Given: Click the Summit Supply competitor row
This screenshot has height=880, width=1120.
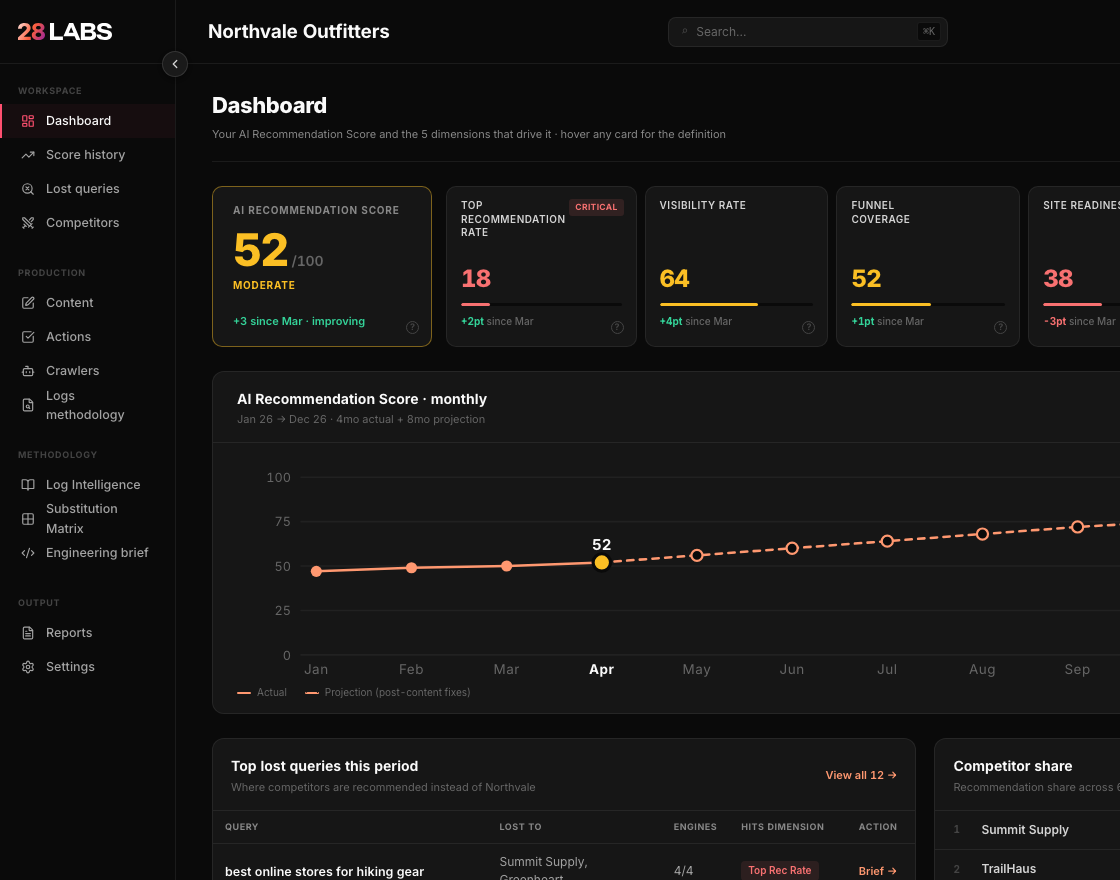Looking at the screenshot, I should [x=1027, y=829].
